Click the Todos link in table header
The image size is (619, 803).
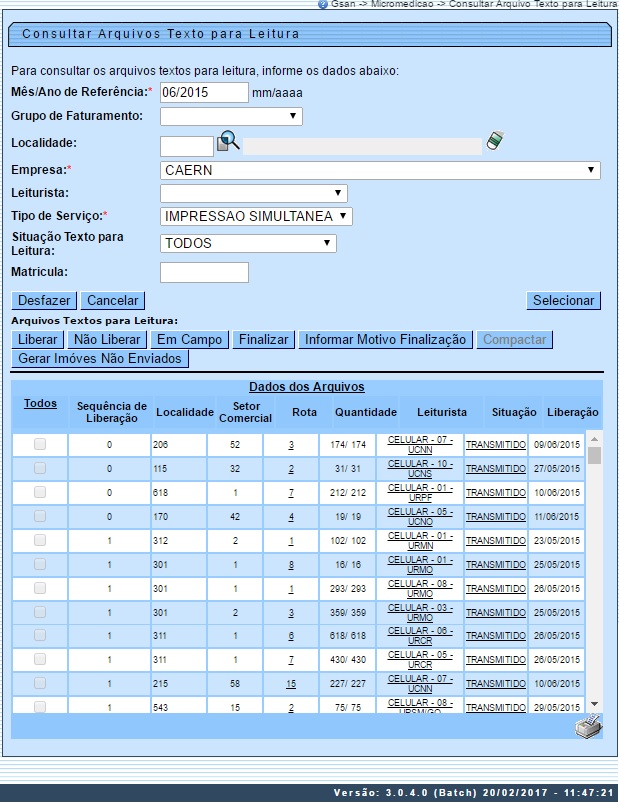40,404
